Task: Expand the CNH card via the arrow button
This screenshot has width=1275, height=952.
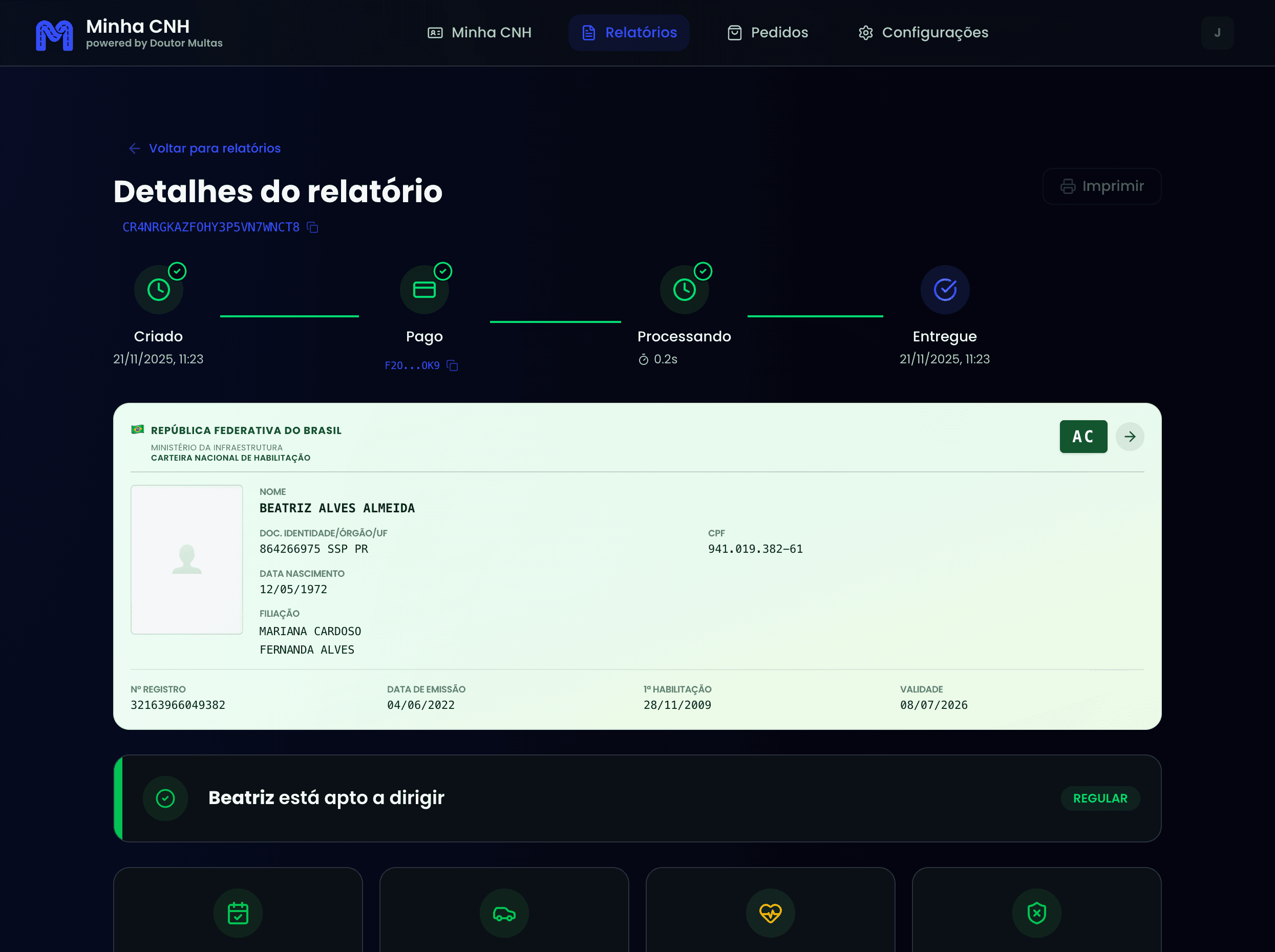Action: click(x=1130, y=437)
